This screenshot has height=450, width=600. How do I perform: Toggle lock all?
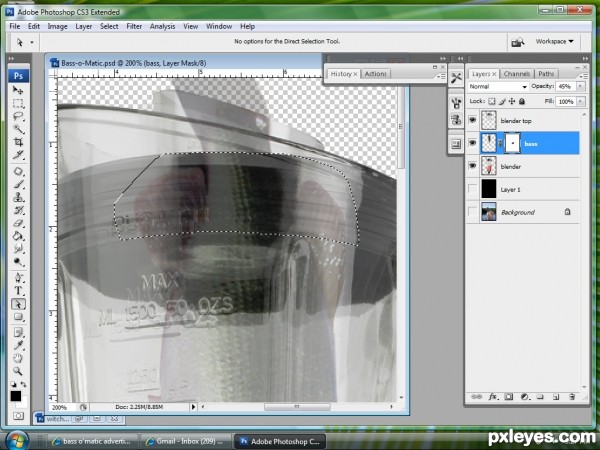pyautogui.click(x=522, y=101)
